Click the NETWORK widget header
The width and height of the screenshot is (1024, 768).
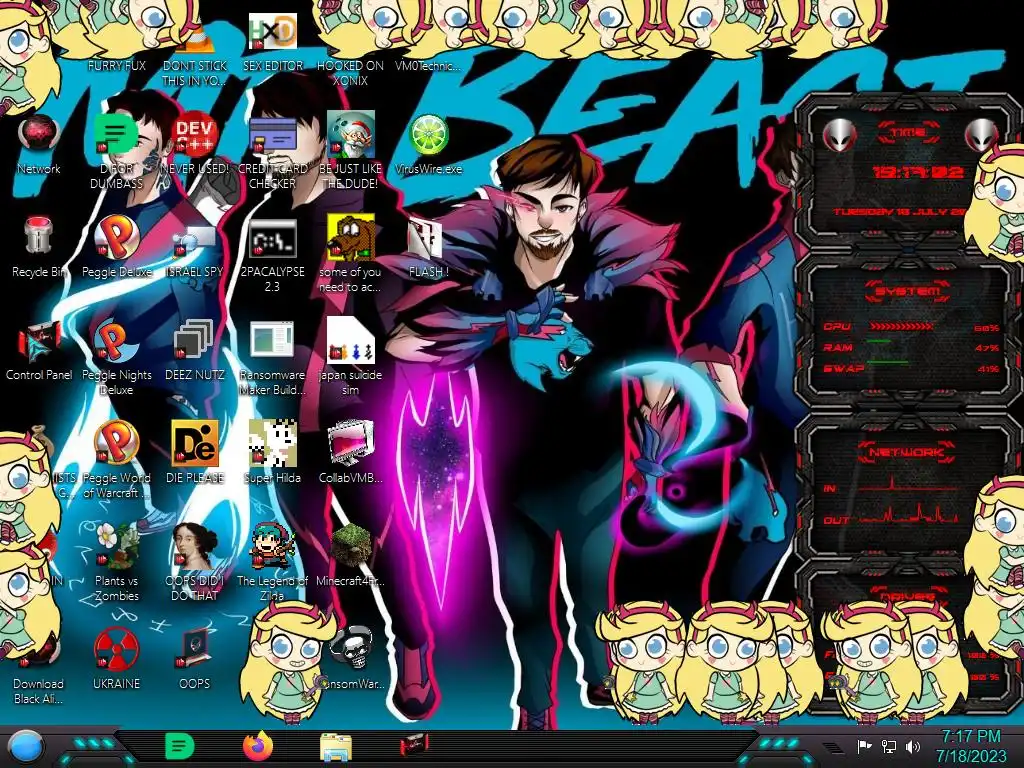pyautogui.click(x=906, y=452)
